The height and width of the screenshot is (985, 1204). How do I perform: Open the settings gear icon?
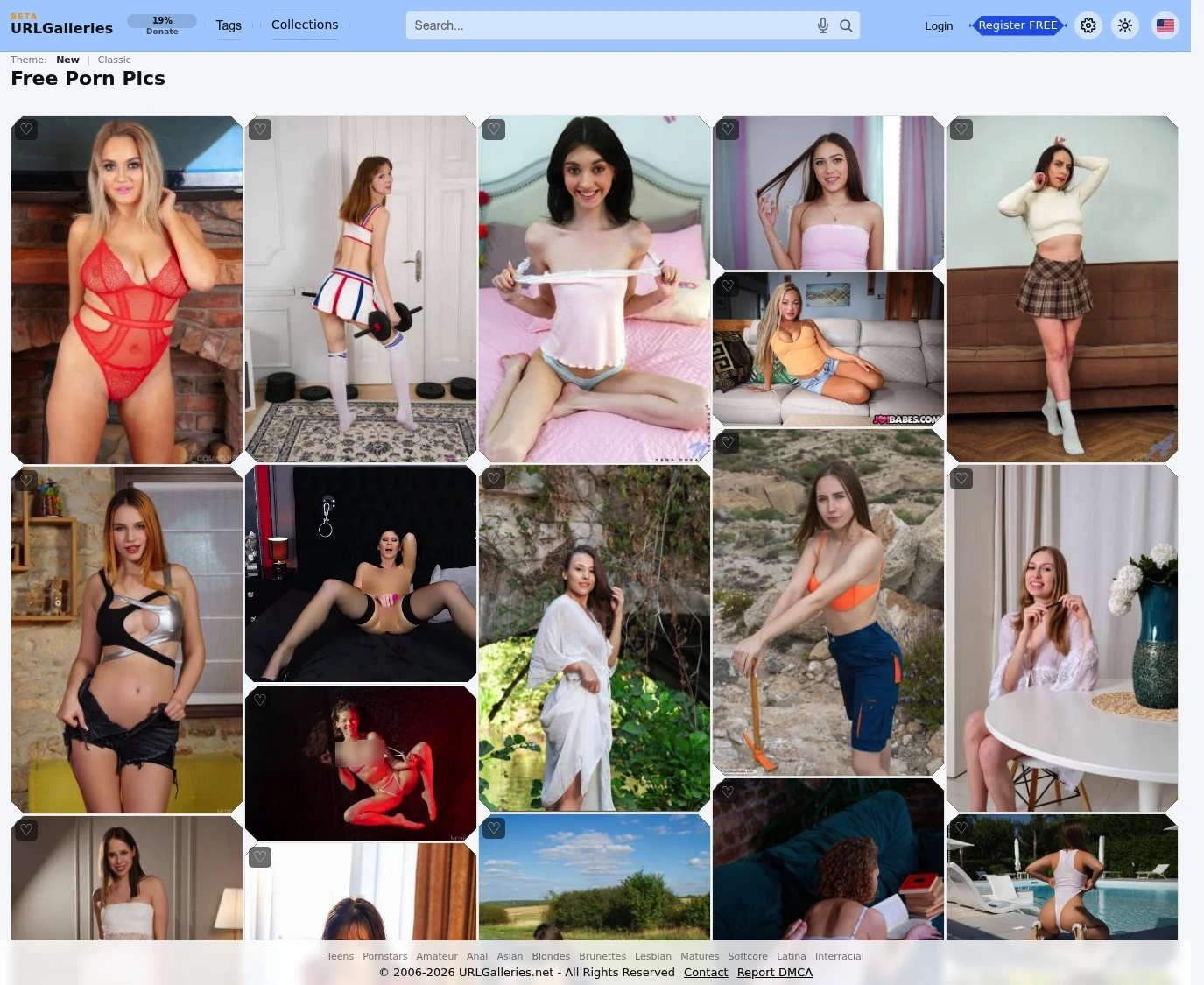[x=1088, y=25]
